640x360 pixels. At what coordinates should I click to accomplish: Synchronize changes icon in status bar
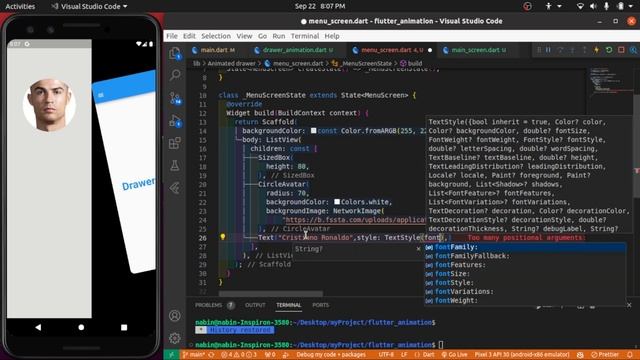[x=211, y=355]
